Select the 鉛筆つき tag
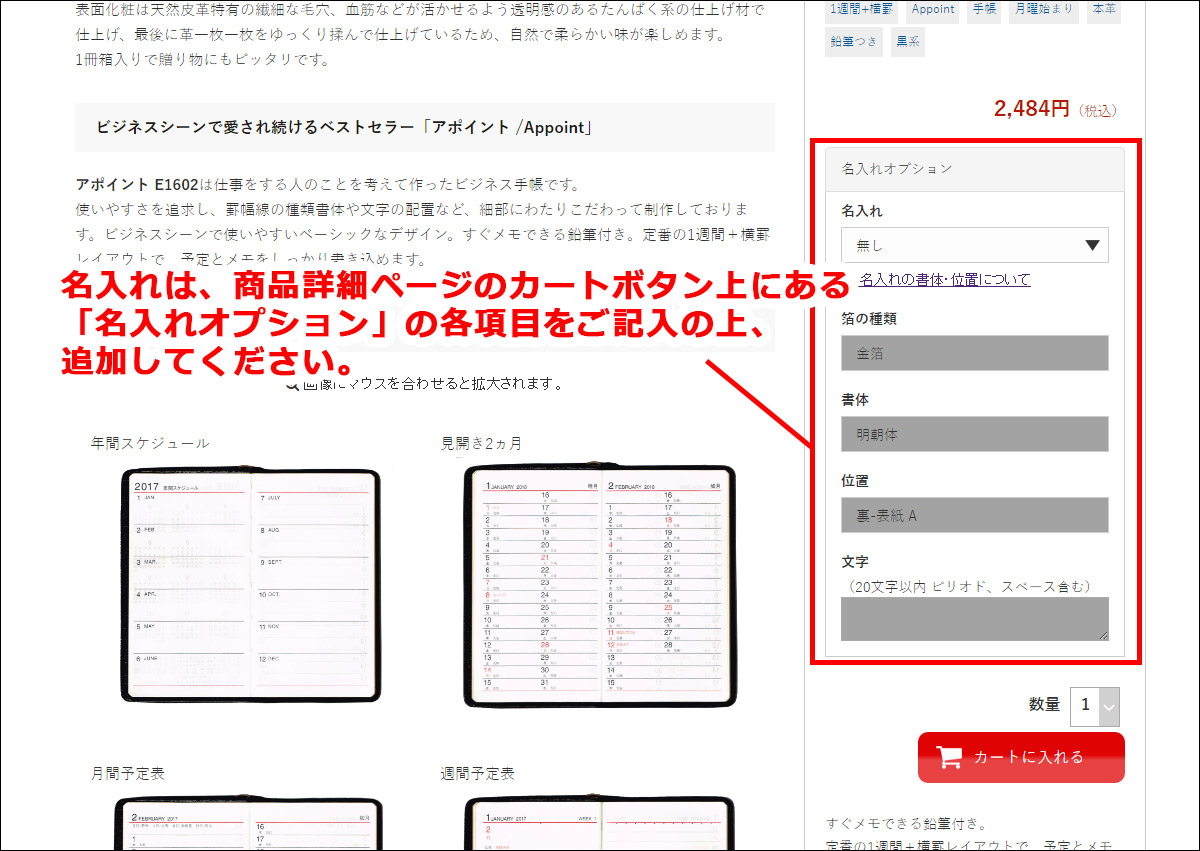Screen dimensions: 1200x851 pyautogui.click(x=854, y=42)
